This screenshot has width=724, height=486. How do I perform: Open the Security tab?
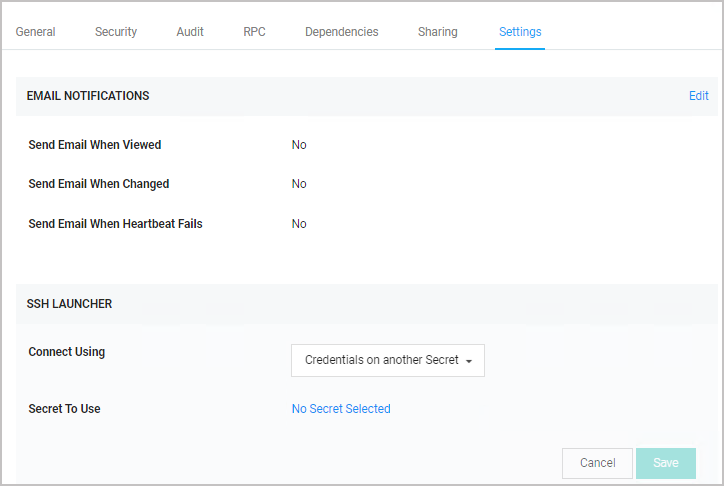116,32
